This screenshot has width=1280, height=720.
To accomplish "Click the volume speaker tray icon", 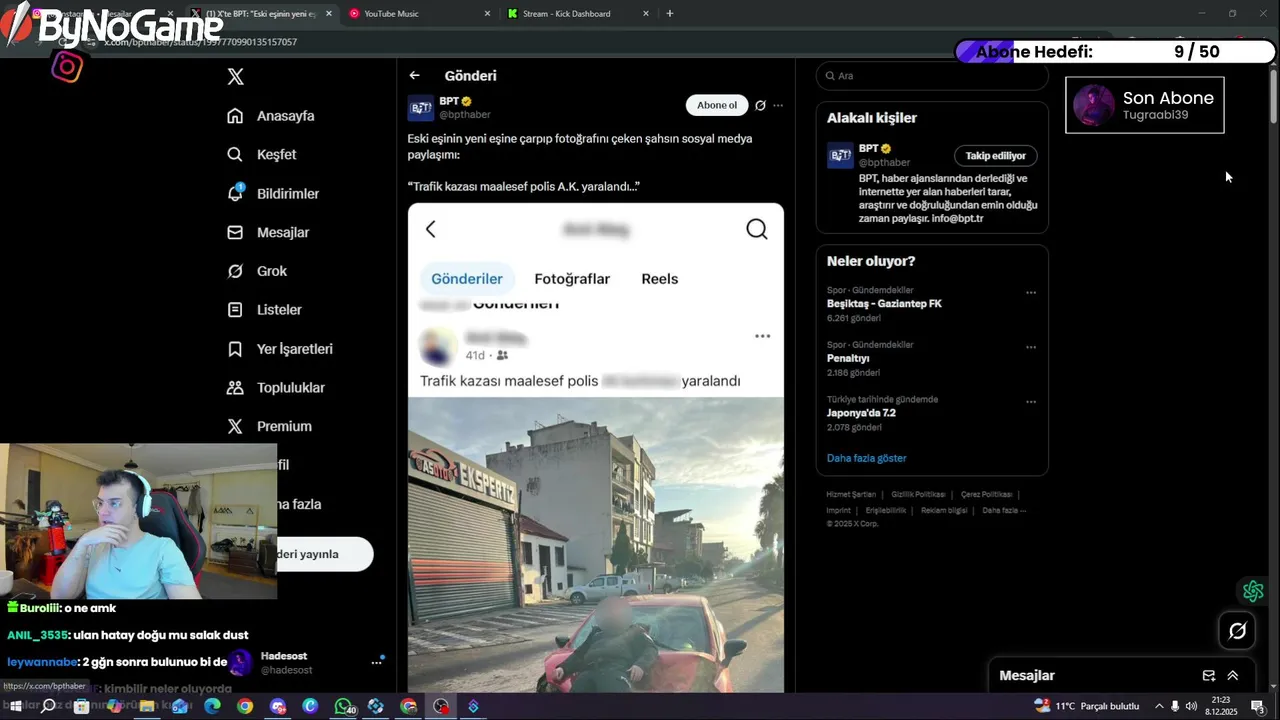I will 1191,706.
